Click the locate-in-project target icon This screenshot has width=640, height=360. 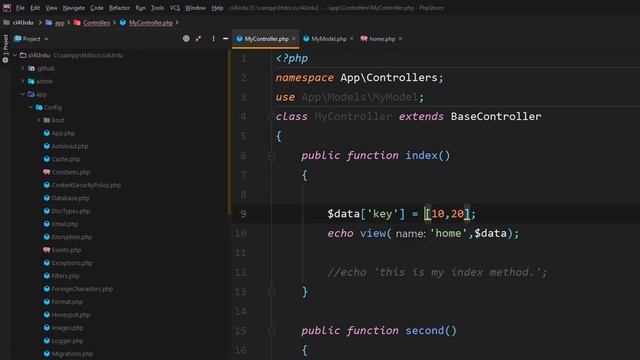click(x=186, y=39)
